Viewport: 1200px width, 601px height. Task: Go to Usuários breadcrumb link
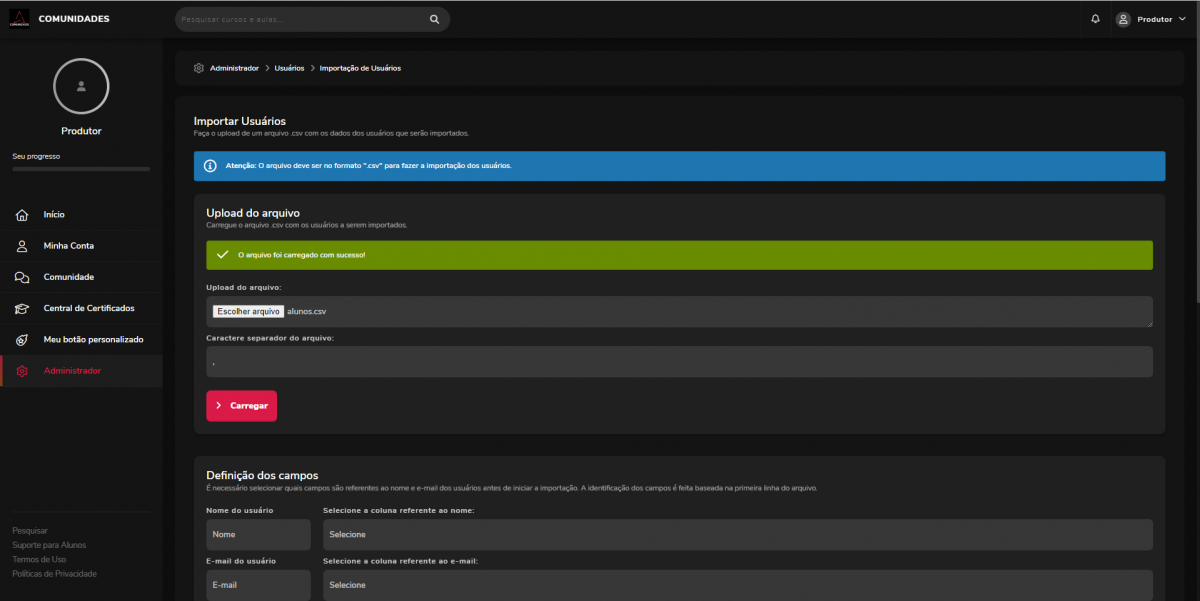(289, 68)
